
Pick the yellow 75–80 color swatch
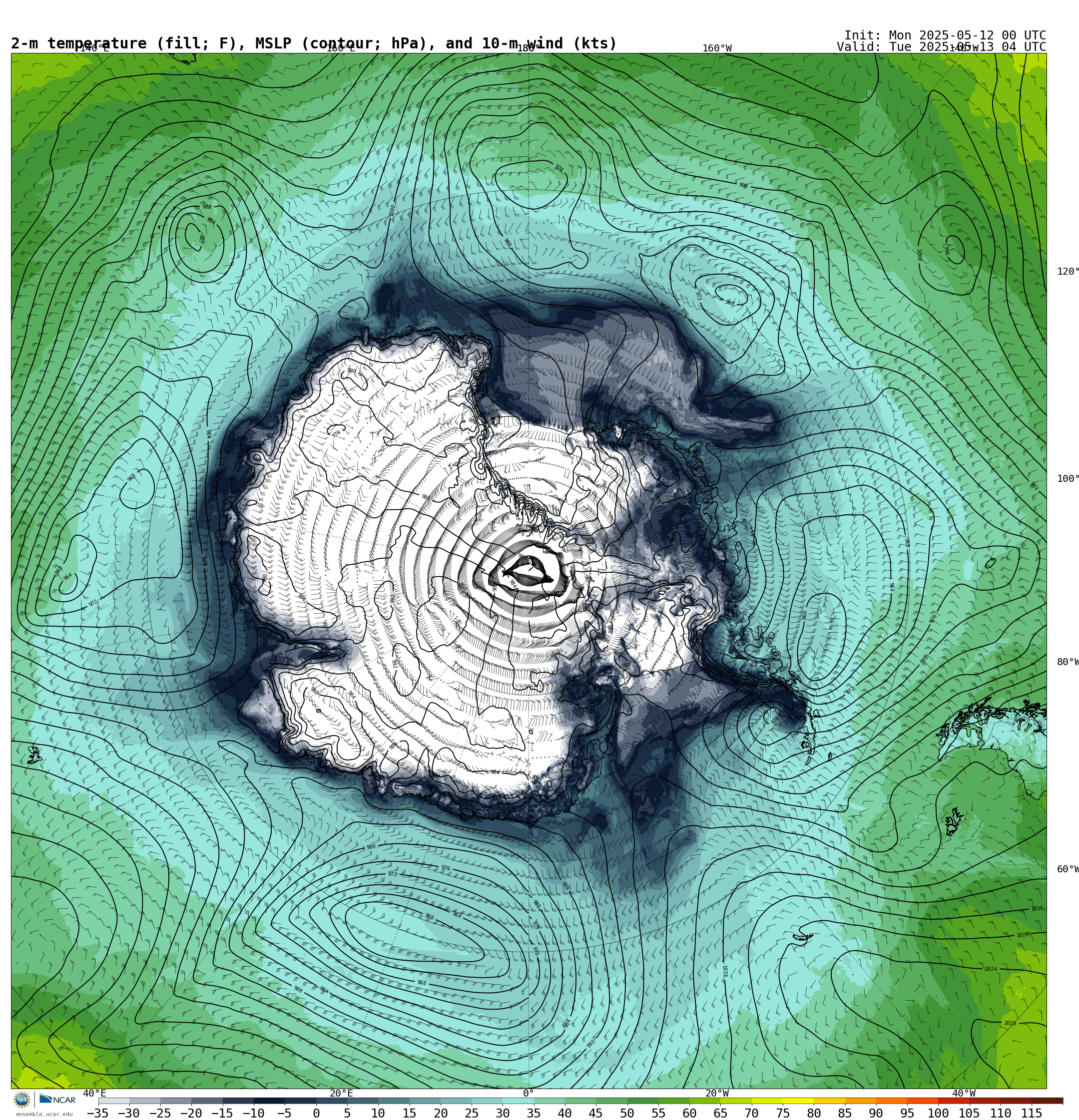pos(798,1101)
